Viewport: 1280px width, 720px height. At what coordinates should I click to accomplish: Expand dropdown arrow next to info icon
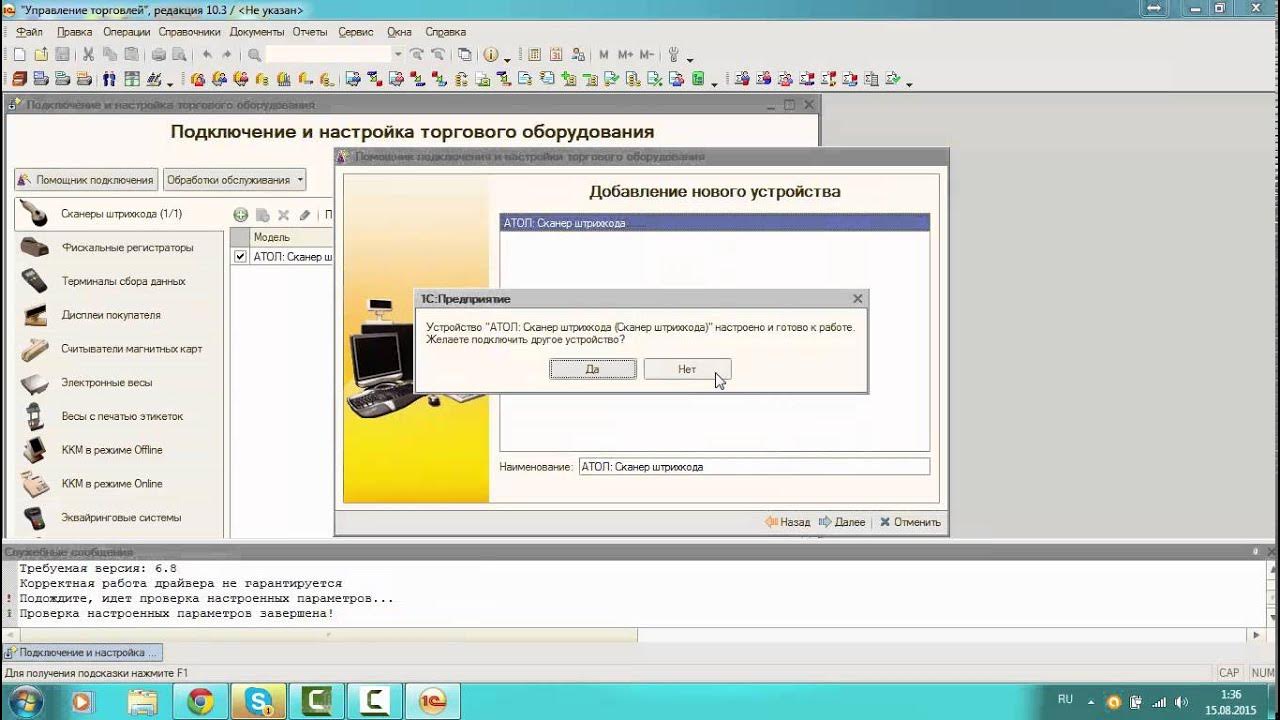point(507,58)
